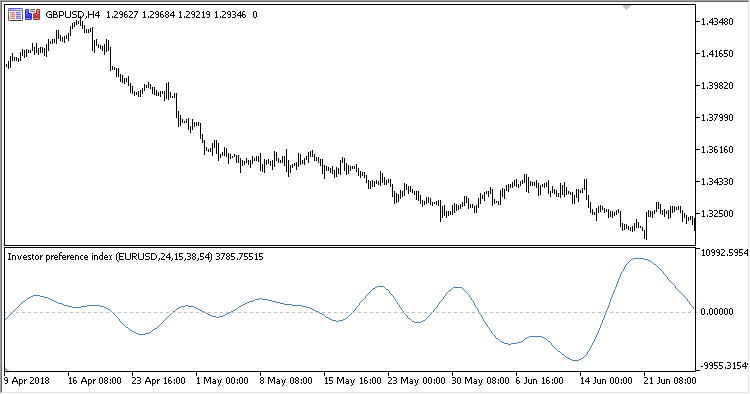Click the 14 Jun 00:00 time label
The image size is (750, 394).
606,381
